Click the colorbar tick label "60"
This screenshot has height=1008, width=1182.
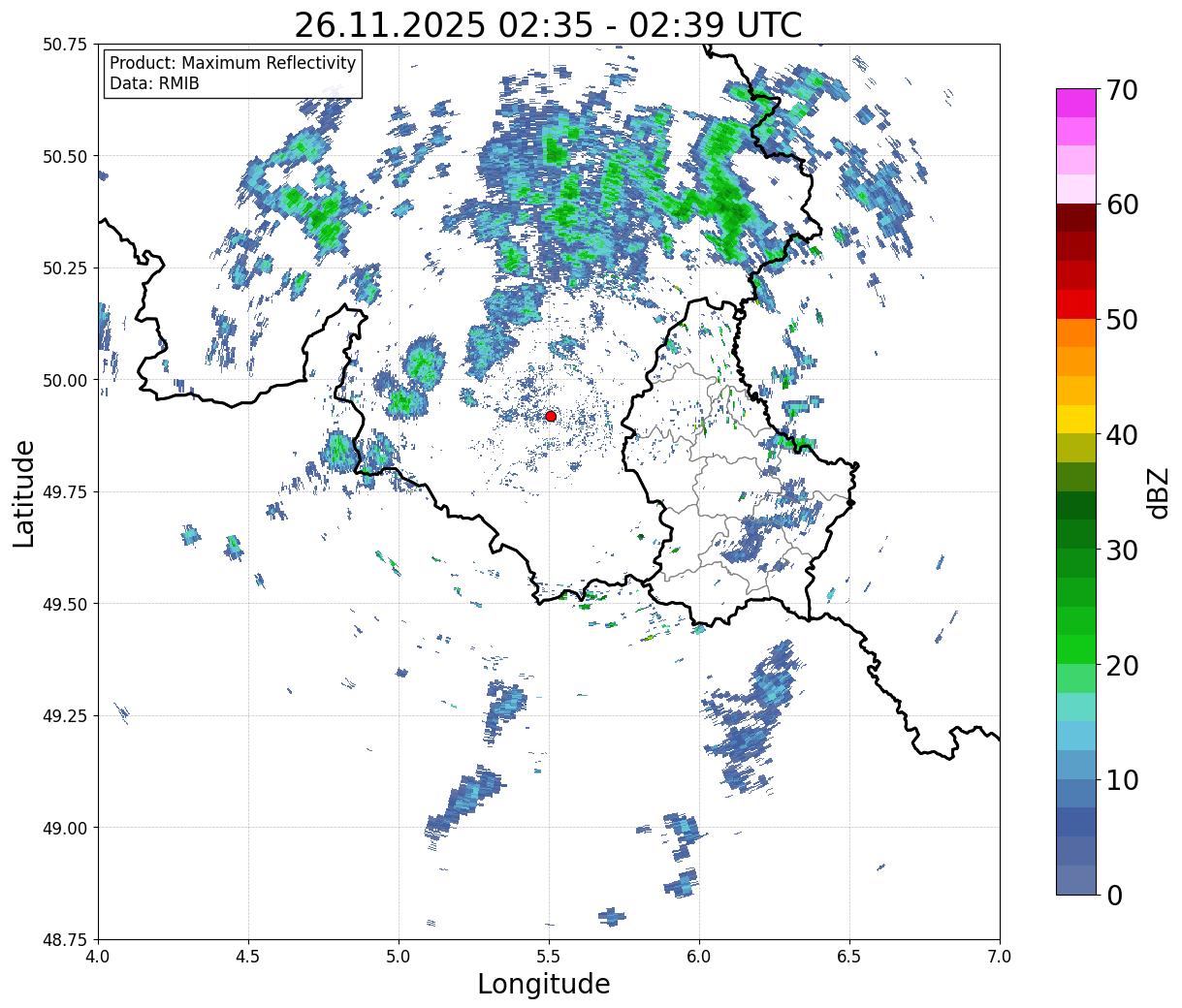(1122, 205)
